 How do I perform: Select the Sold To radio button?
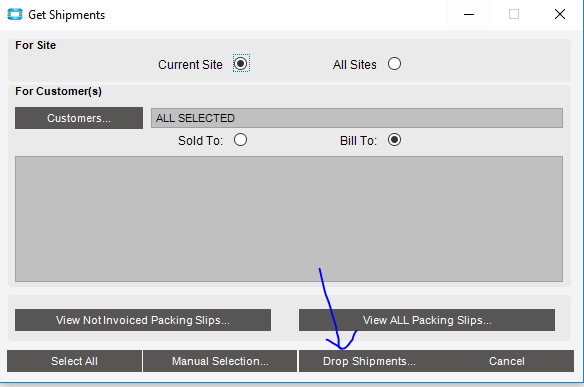click(x=240, y=140)
